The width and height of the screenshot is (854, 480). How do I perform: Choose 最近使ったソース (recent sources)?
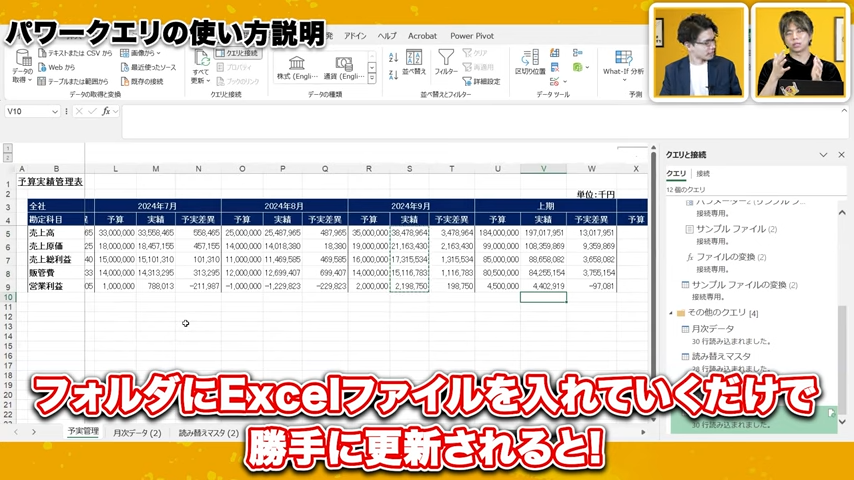[148, 68]
